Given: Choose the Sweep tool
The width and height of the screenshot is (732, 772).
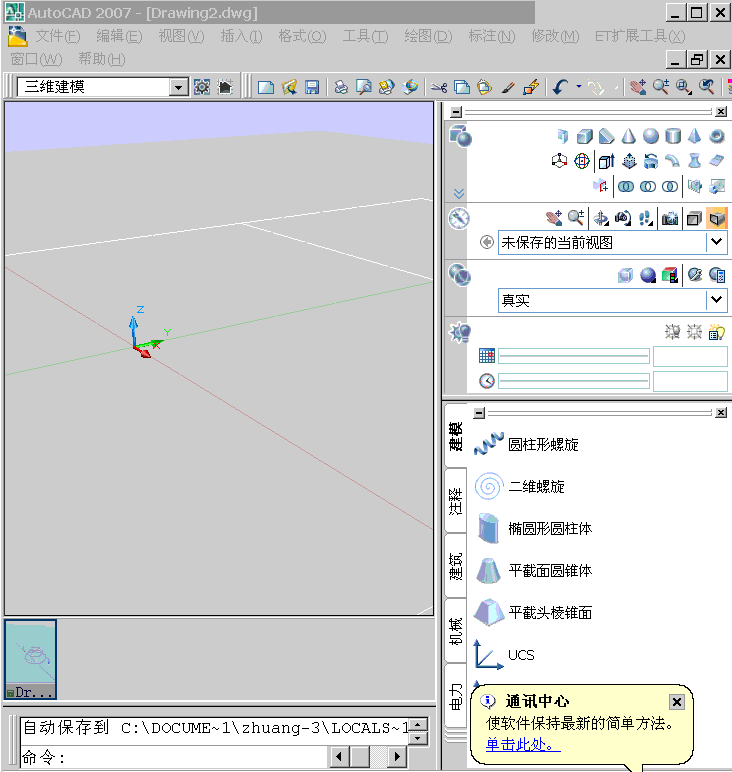Looking at the screenshot, I should point(672,161).
